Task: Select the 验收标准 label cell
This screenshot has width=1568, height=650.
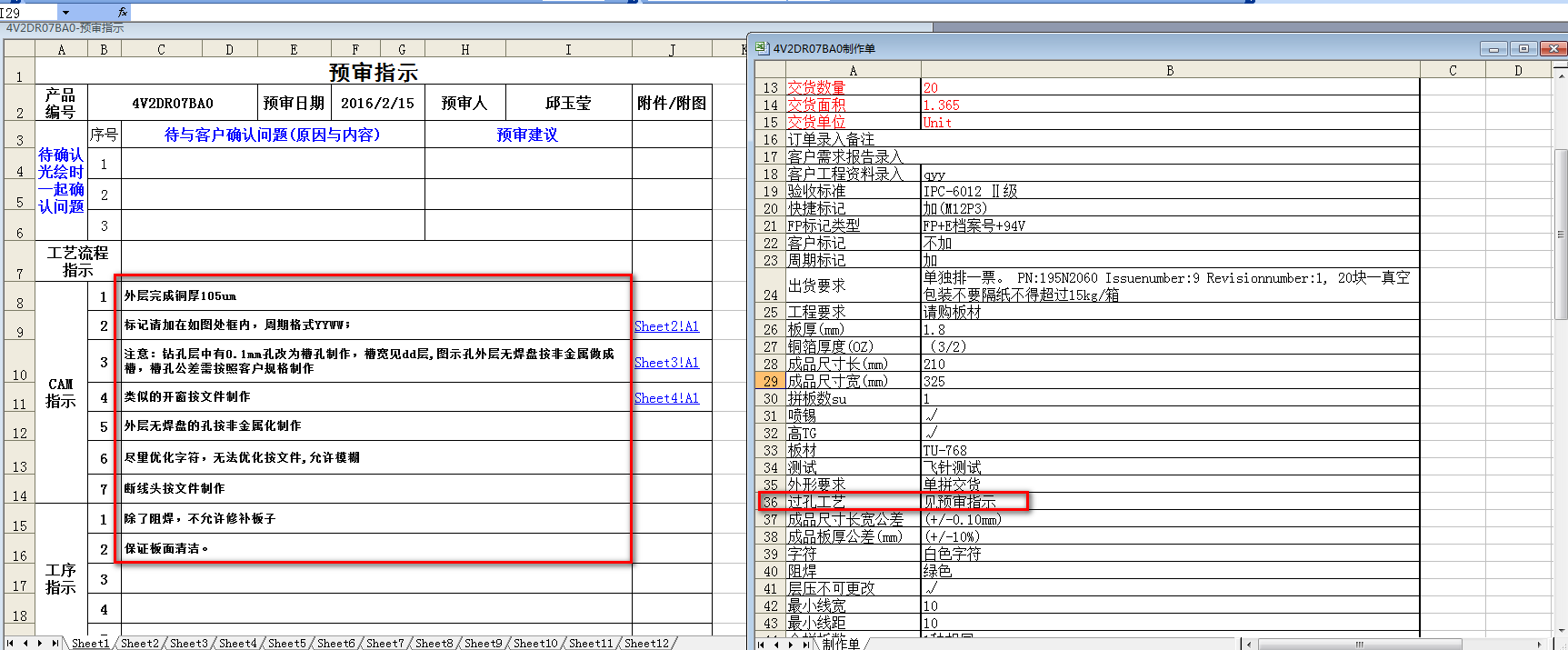Action: [853, 191]
